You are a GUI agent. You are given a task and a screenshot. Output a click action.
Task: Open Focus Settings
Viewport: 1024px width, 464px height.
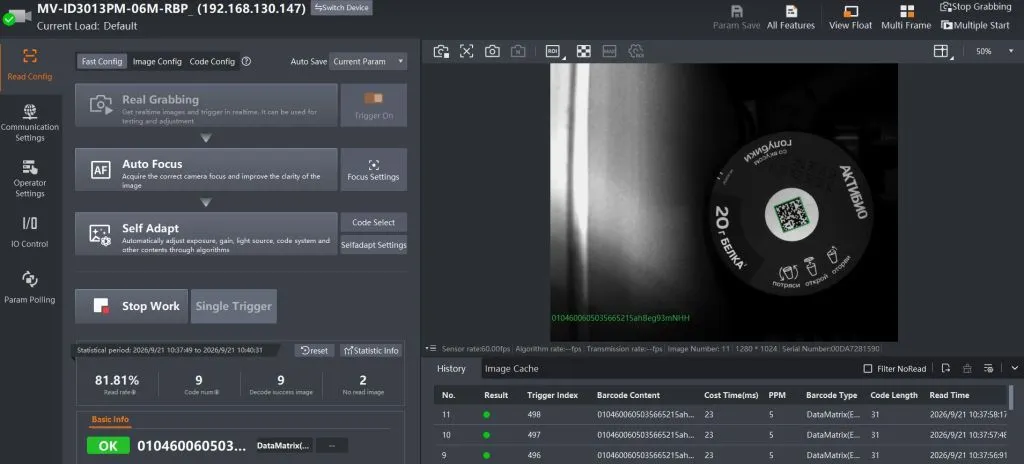pyautogui.click(x=374, y=170)
